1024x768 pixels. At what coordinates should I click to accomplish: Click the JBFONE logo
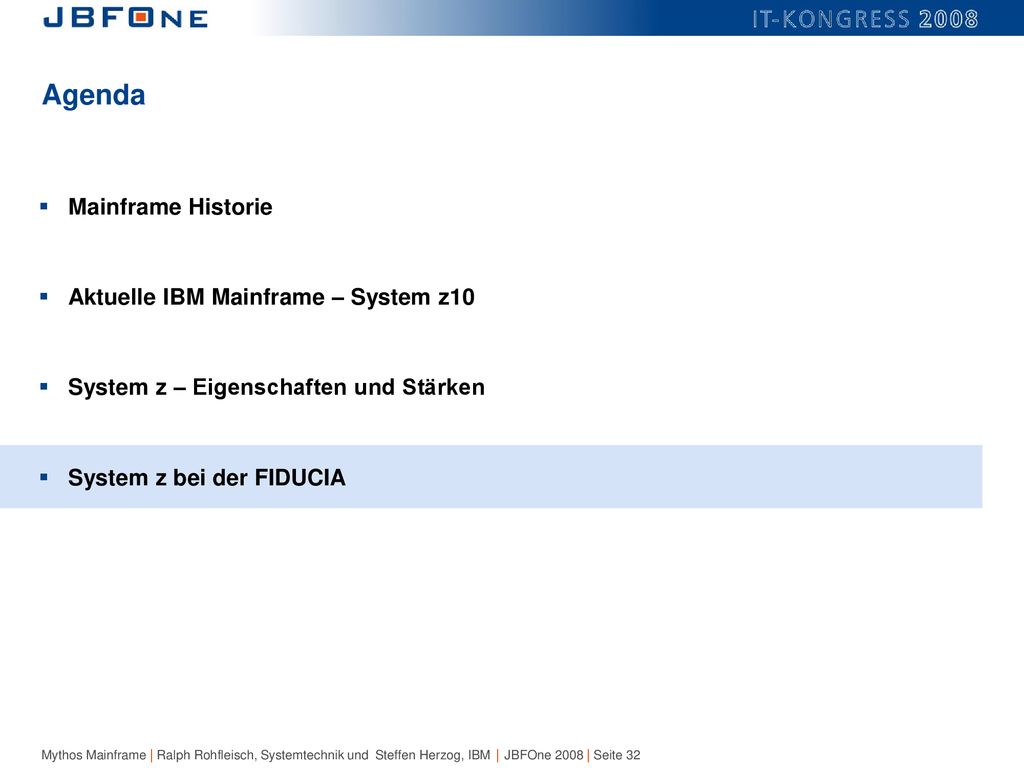pyautogui.click(x=125, y=18)
